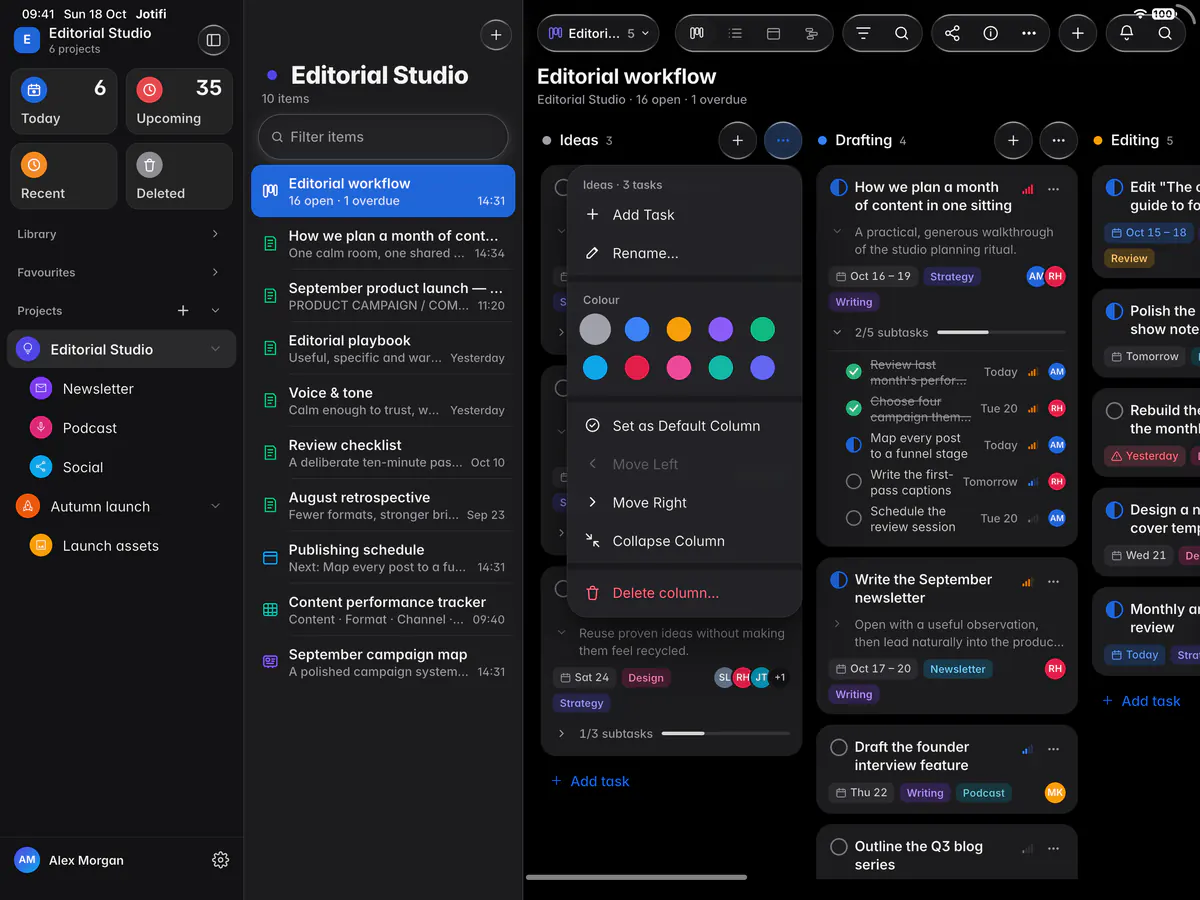The image size is (1200, 900).
Task: Open the toolbar more options ellipsis beside info
Action: pos(1028,33)
